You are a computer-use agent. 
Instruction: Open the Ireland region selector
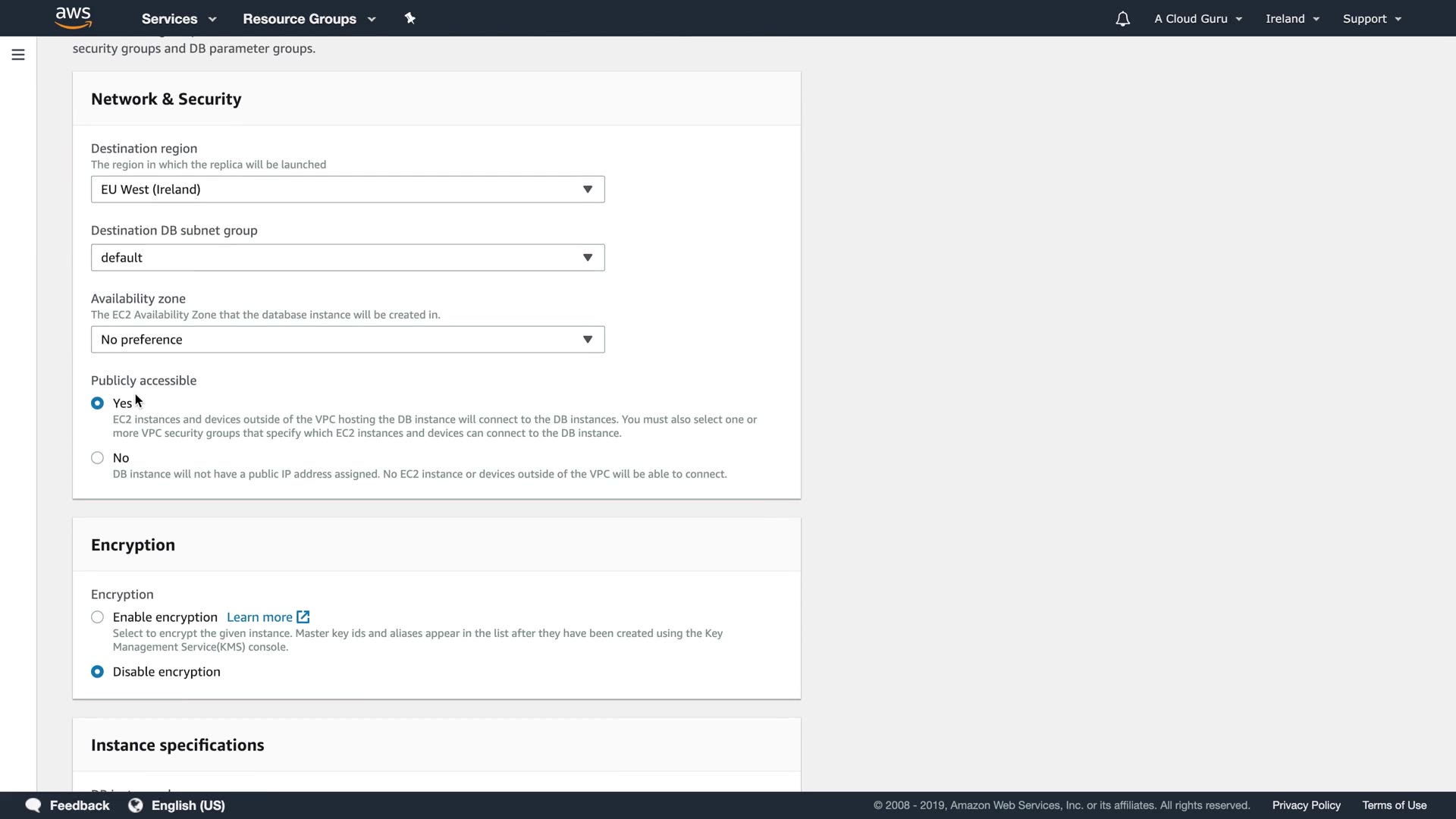(x=1292, y=19)
